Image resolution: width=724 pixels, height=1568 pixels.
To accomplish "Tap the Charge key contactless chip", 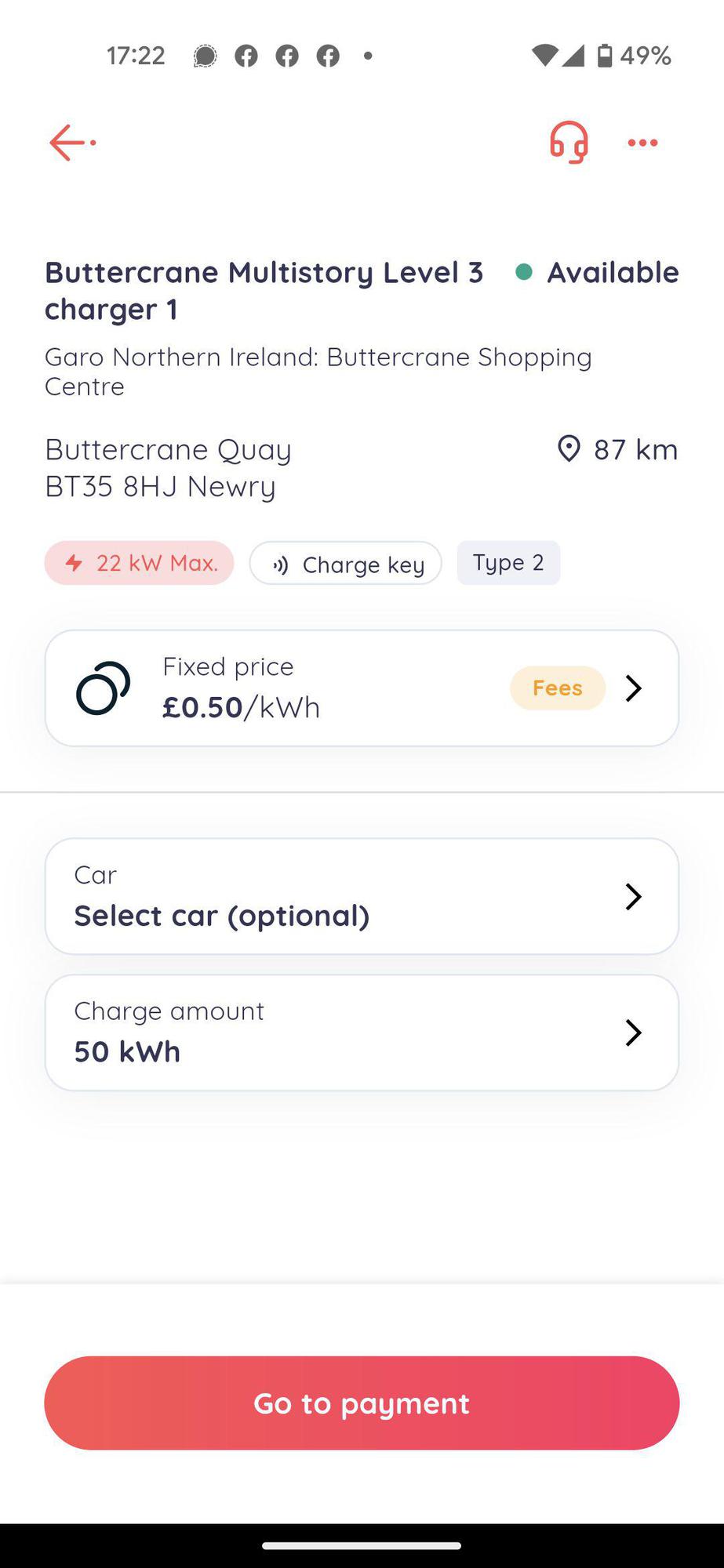I will click(x=346, y=564).
